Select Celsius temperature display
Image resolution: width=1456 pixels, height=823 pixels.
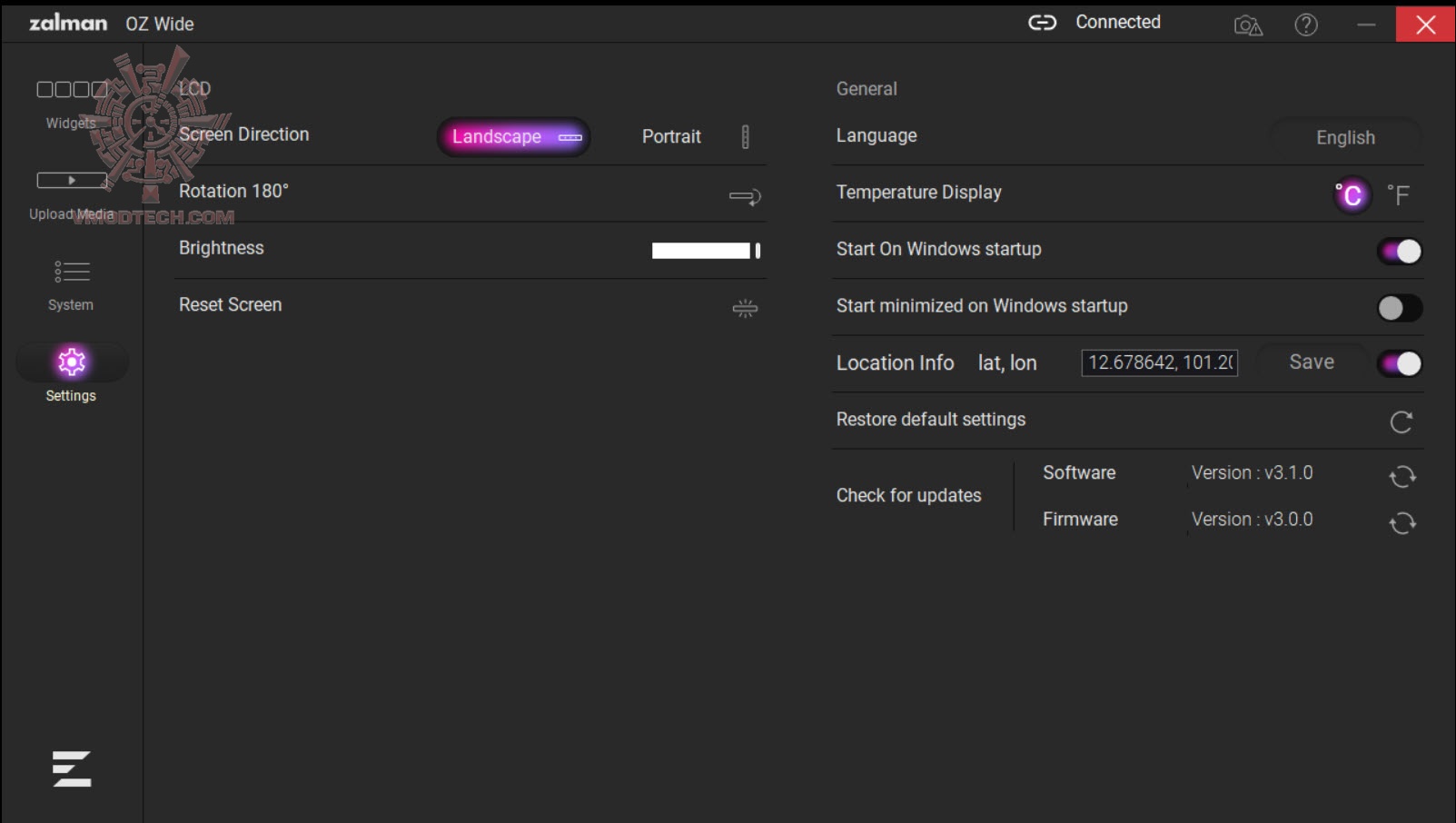(1351, 194)
